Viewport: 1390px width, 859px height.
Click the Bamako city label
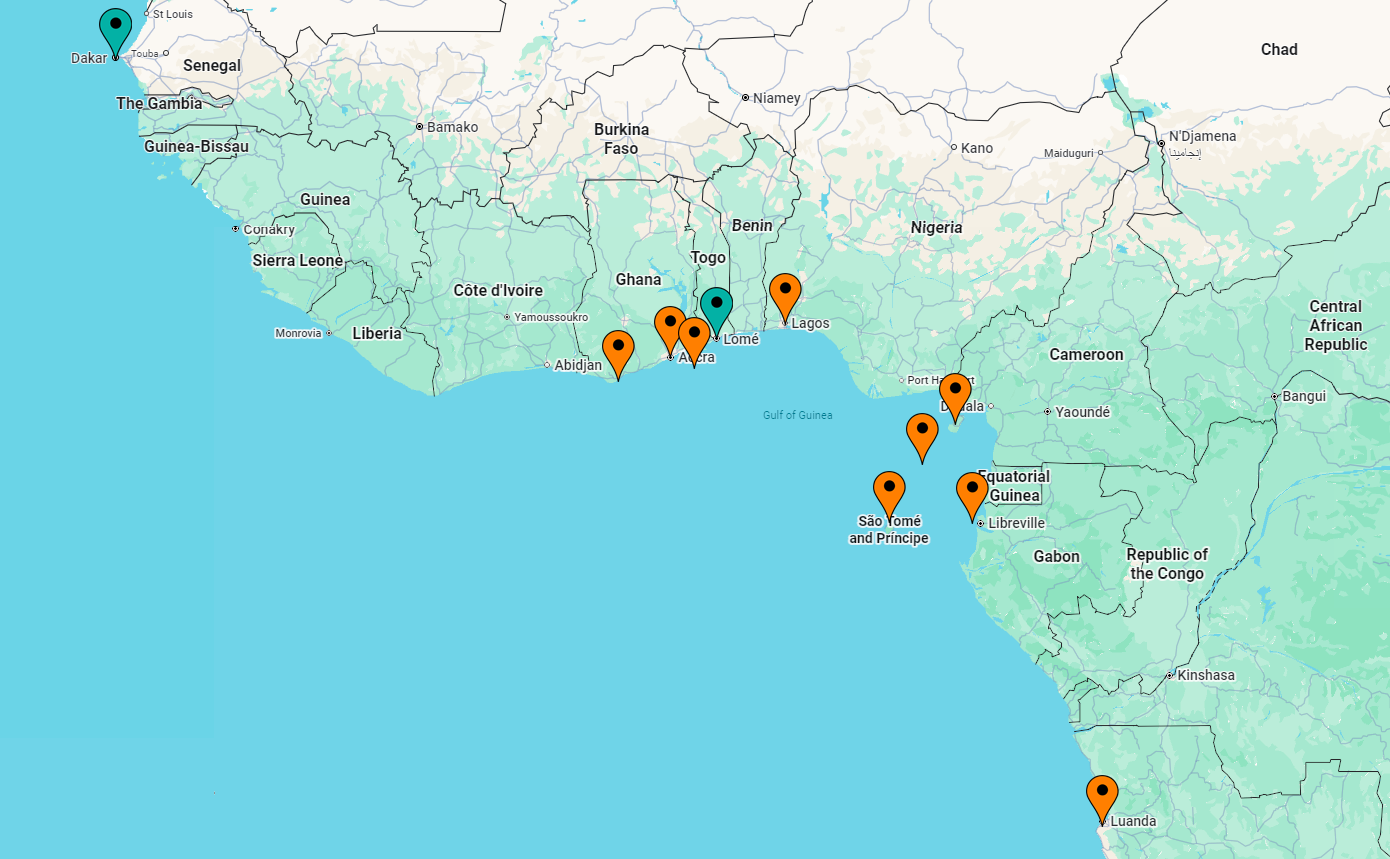452,127
